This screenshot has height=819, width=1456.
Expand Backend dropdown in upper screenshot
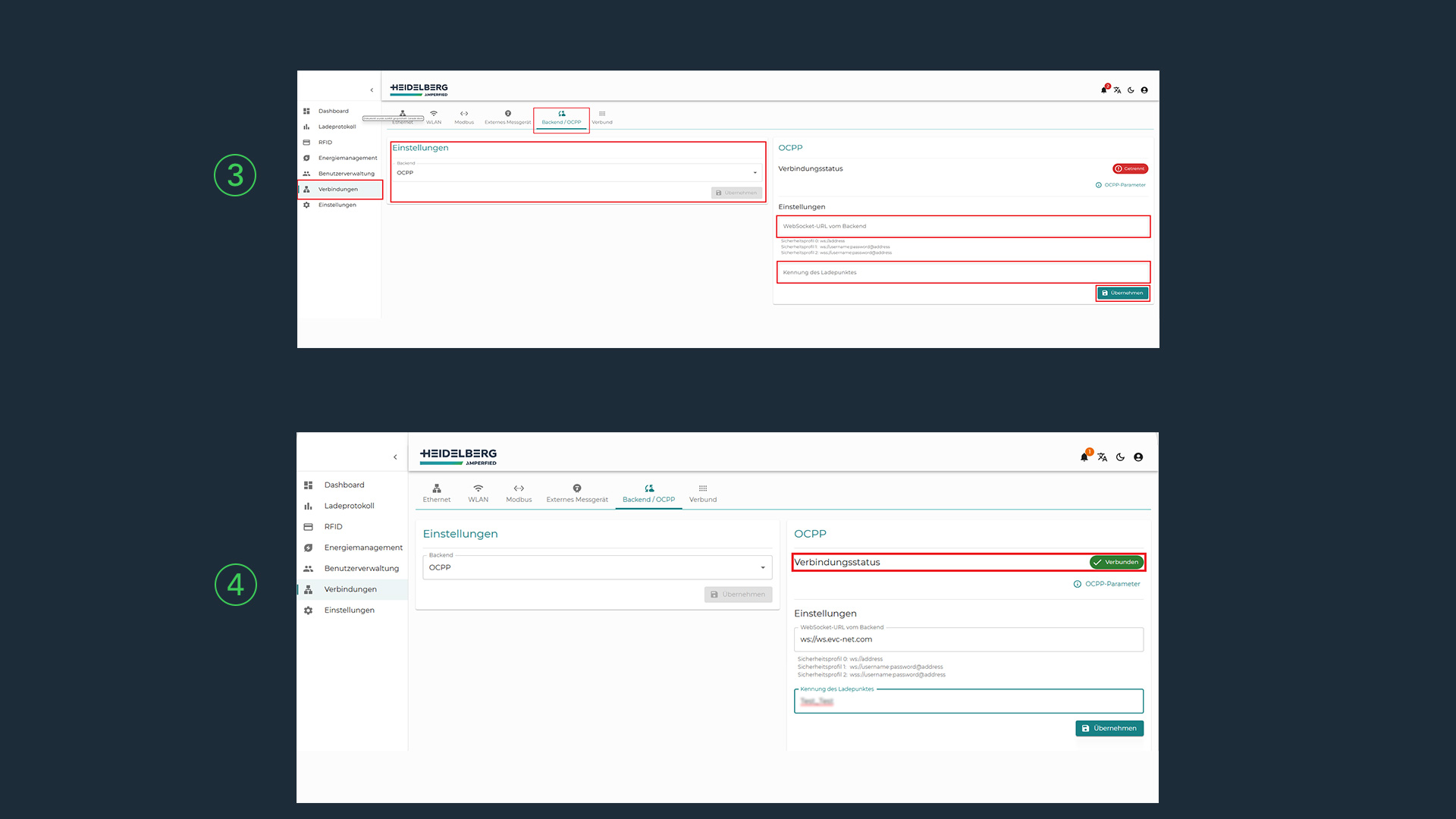click(x=576, y=173)
